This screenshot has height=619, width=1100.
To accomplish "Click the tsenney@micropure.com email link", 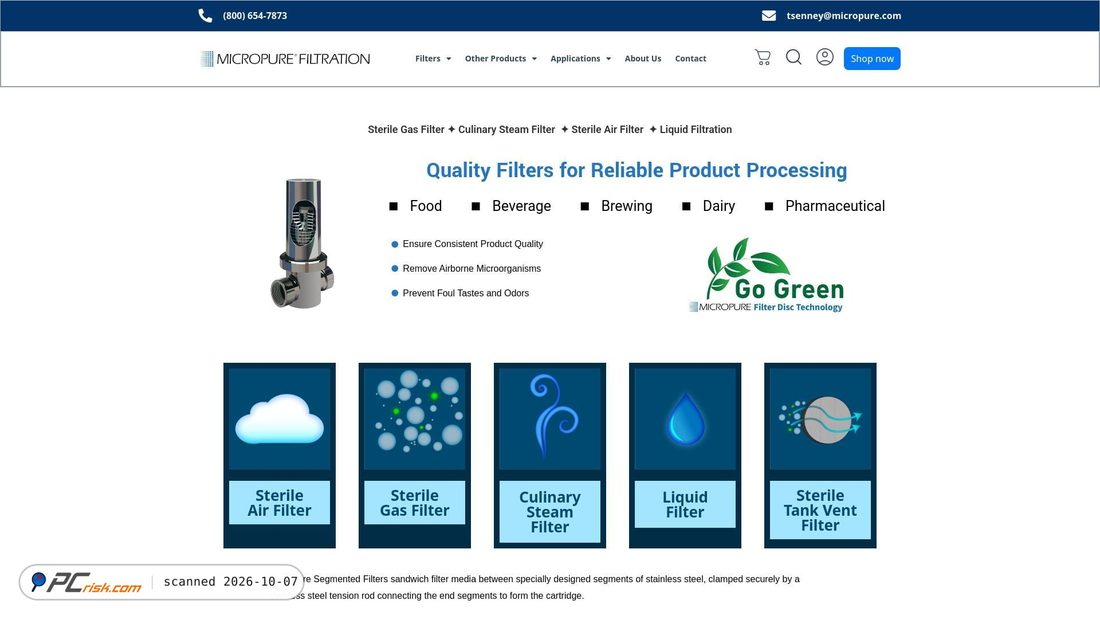I will (844, 15).
